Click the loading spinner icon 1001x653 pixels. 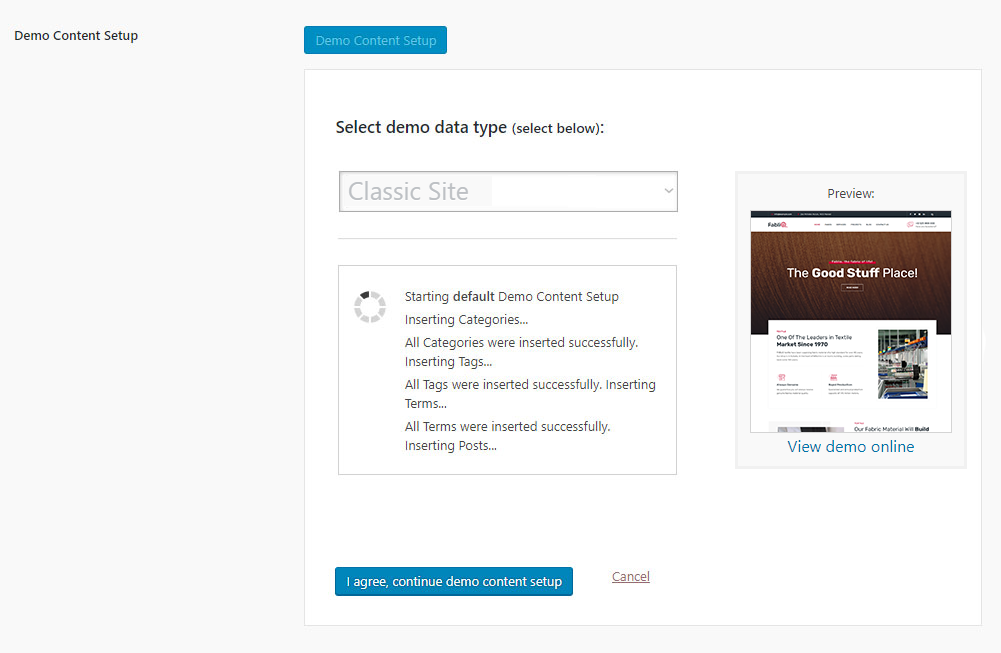coord(370,307)
